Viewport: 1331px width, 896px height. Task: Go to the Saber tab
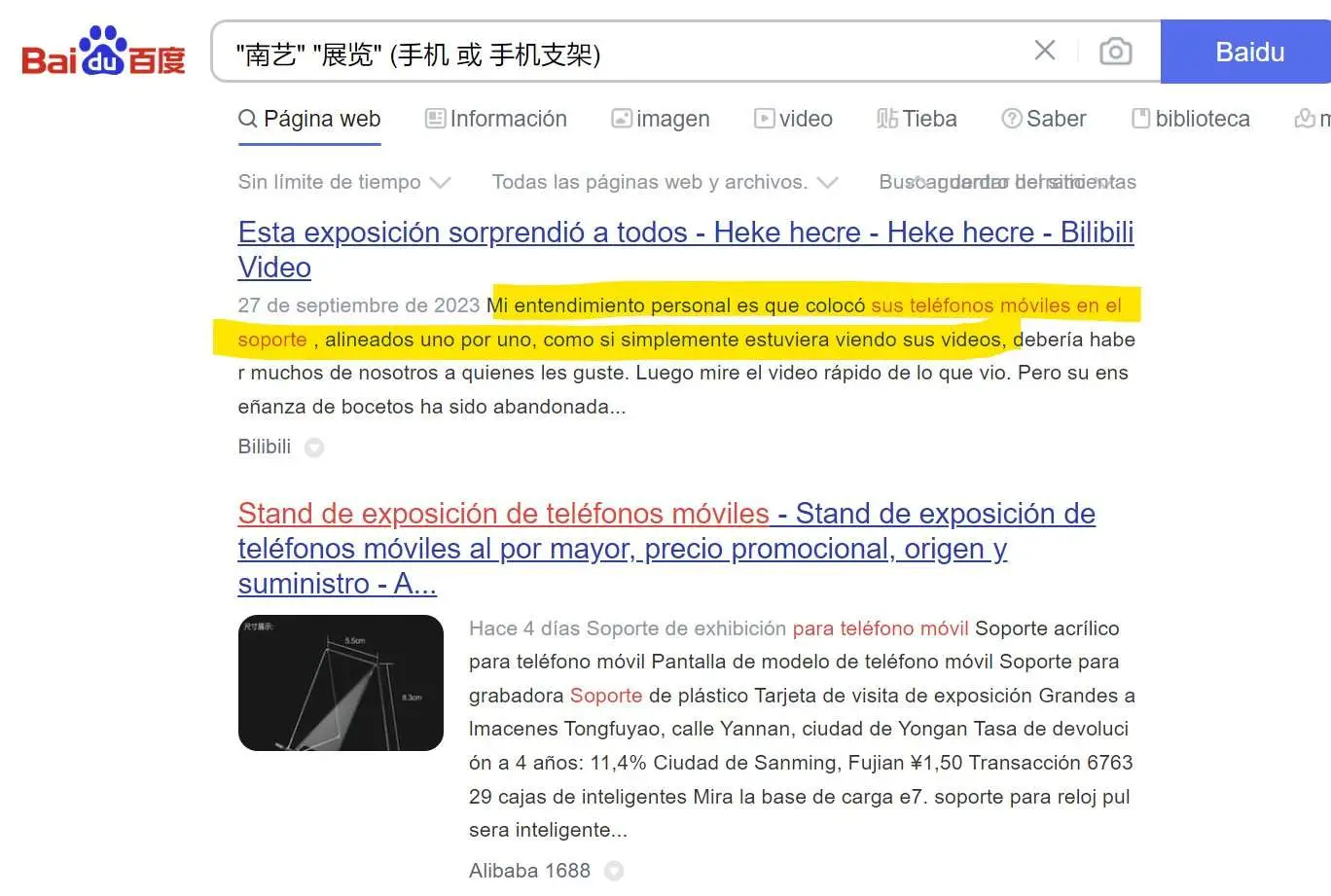pos(1043,119)
